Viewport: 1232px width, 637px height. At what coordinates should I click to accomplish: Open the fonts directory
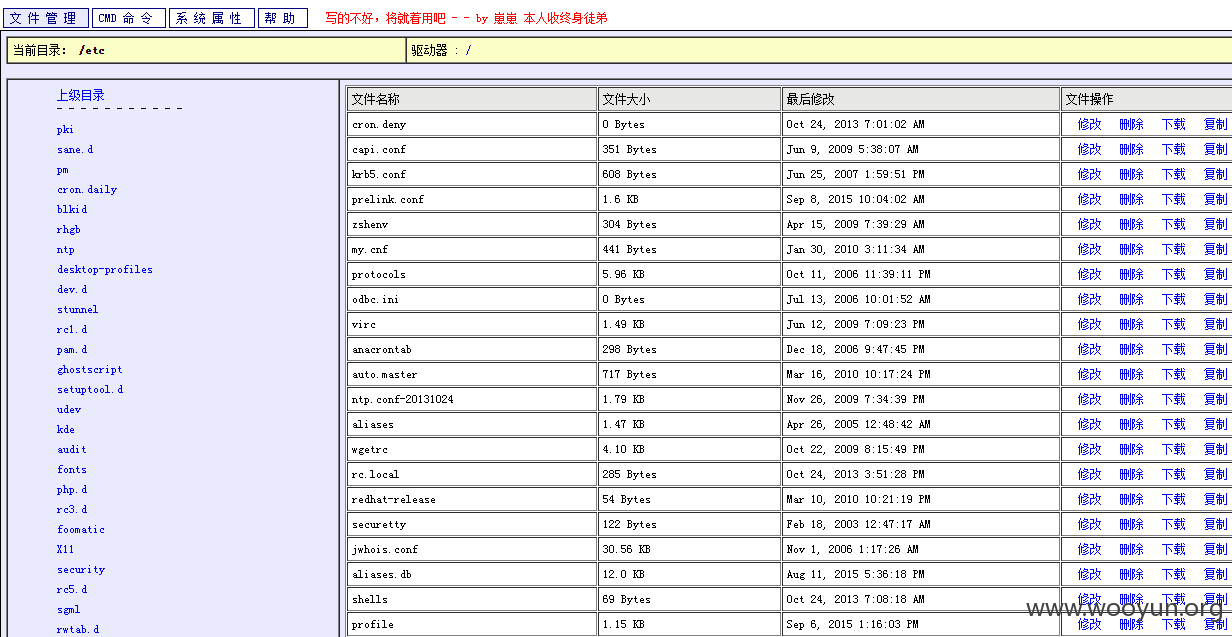(x=72, y=470)
